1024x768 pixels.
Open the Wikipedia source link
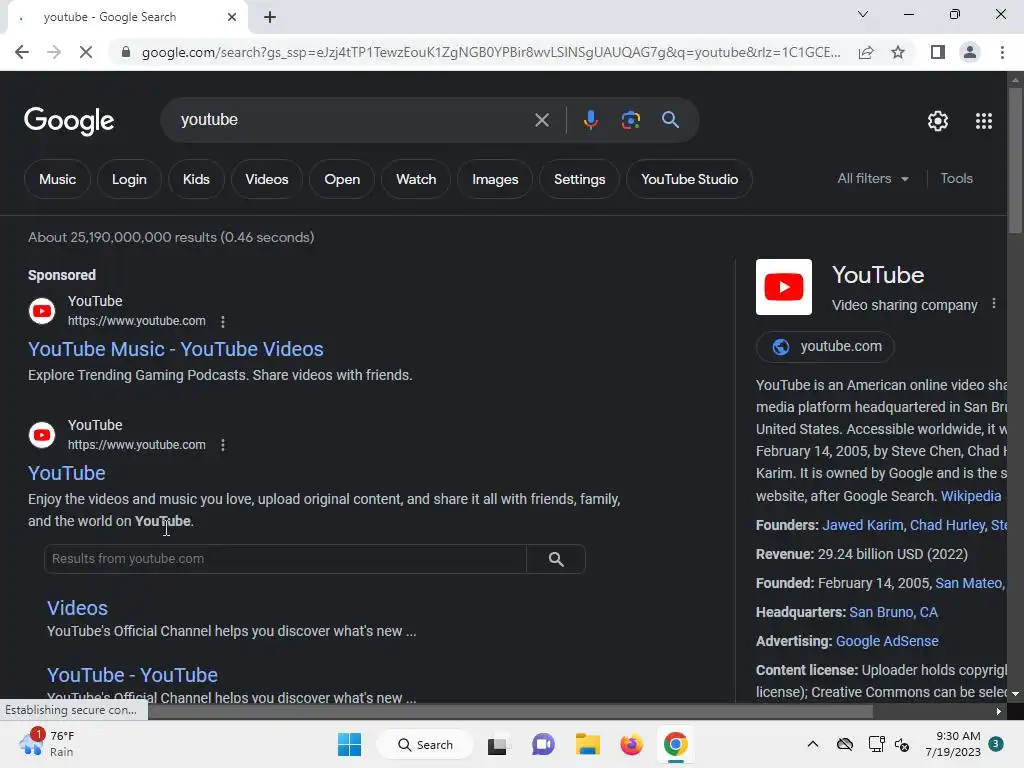[x=970, y=496]
